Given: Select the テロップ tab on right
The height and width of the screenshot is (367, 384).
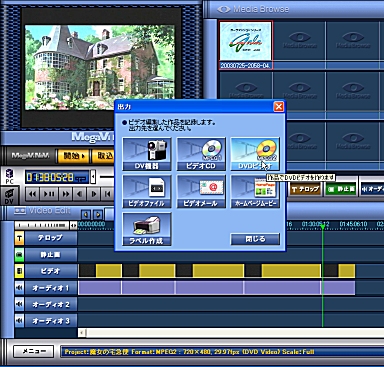Looking at the screenshot, I should click(305, 189).
